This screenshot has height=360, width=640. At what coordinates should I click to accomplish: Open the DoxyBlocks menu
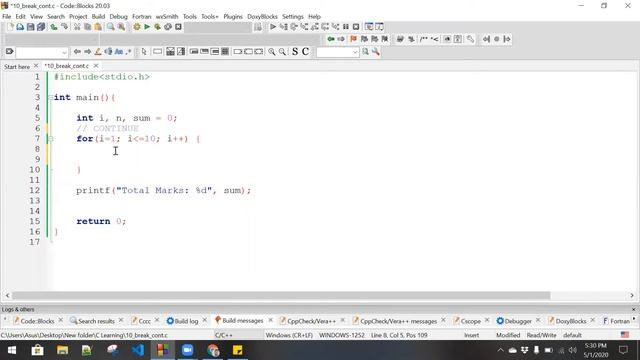(x=262, y=17)
